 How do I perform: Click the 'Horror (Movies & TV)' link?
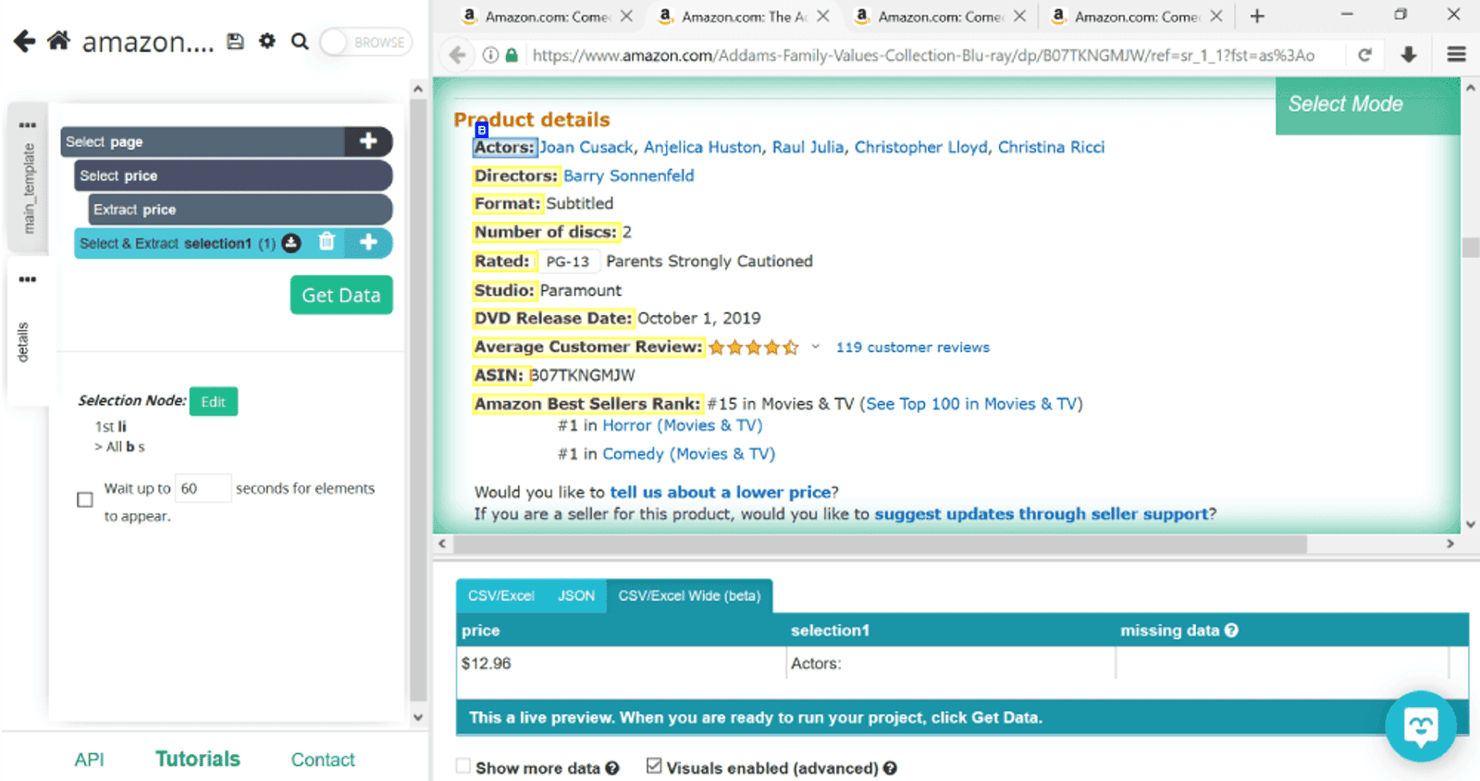682,425
